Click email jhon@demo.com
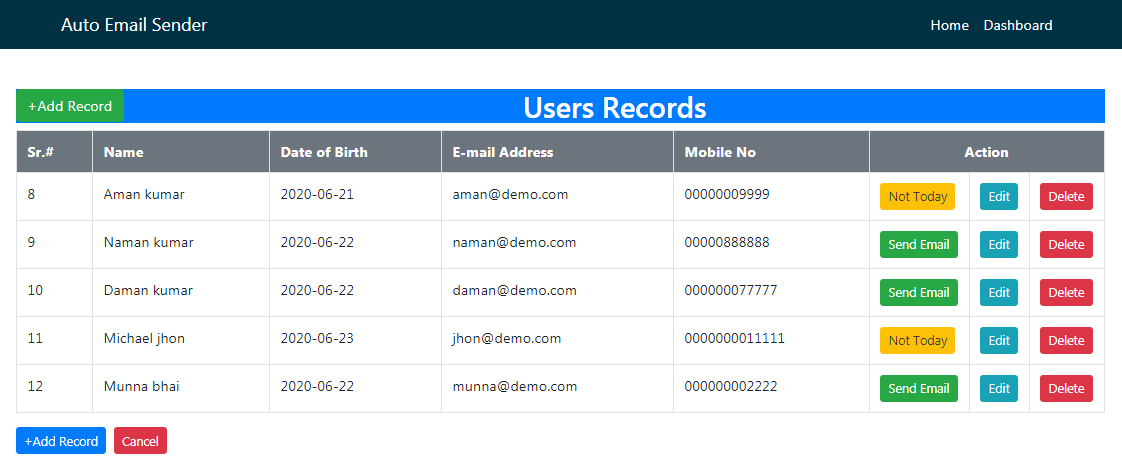The width and height of the screenshot is (1122, 475). pyautogui.click(x=507, y=338)
